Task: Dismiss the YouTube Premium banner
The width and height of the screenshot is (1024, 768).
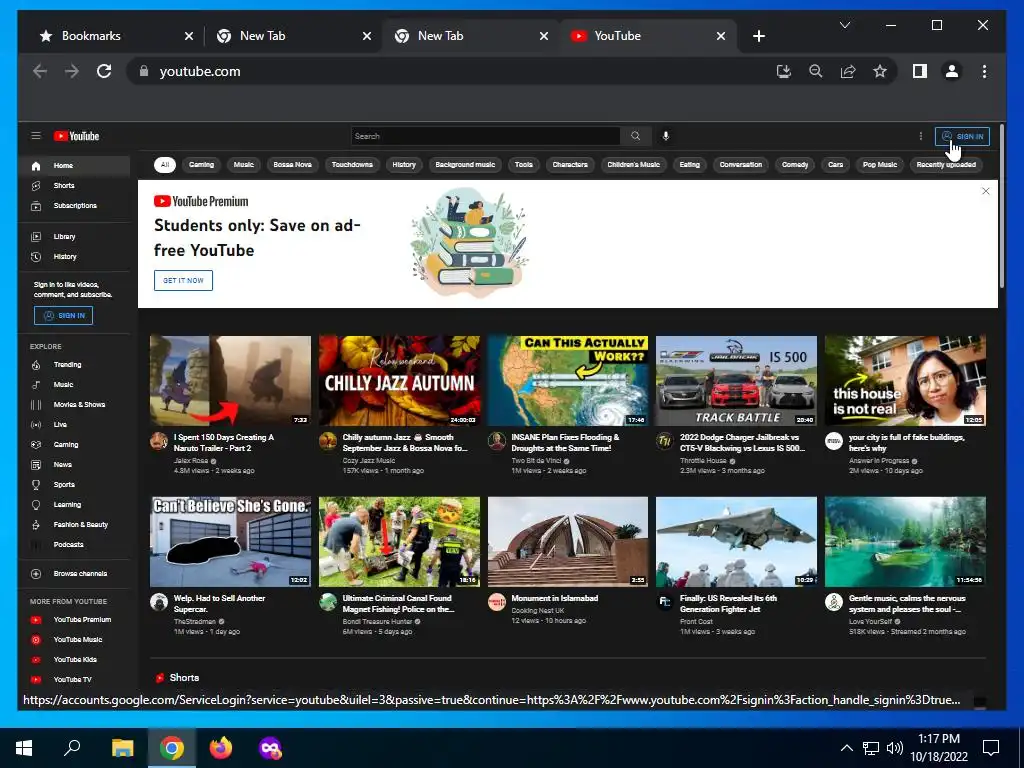Action: [x=985, y=191]
